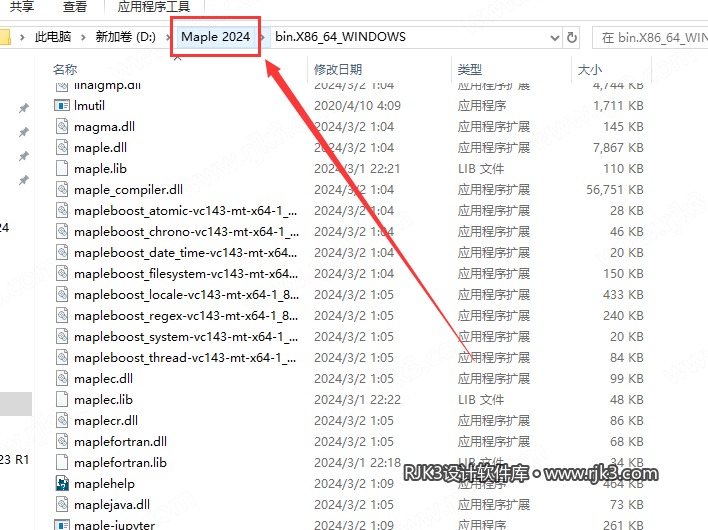708x530 pixels.
Task: Click type LIB 文件 of maplec.lib
Action: pyautogui.click(x=481, y=400)
